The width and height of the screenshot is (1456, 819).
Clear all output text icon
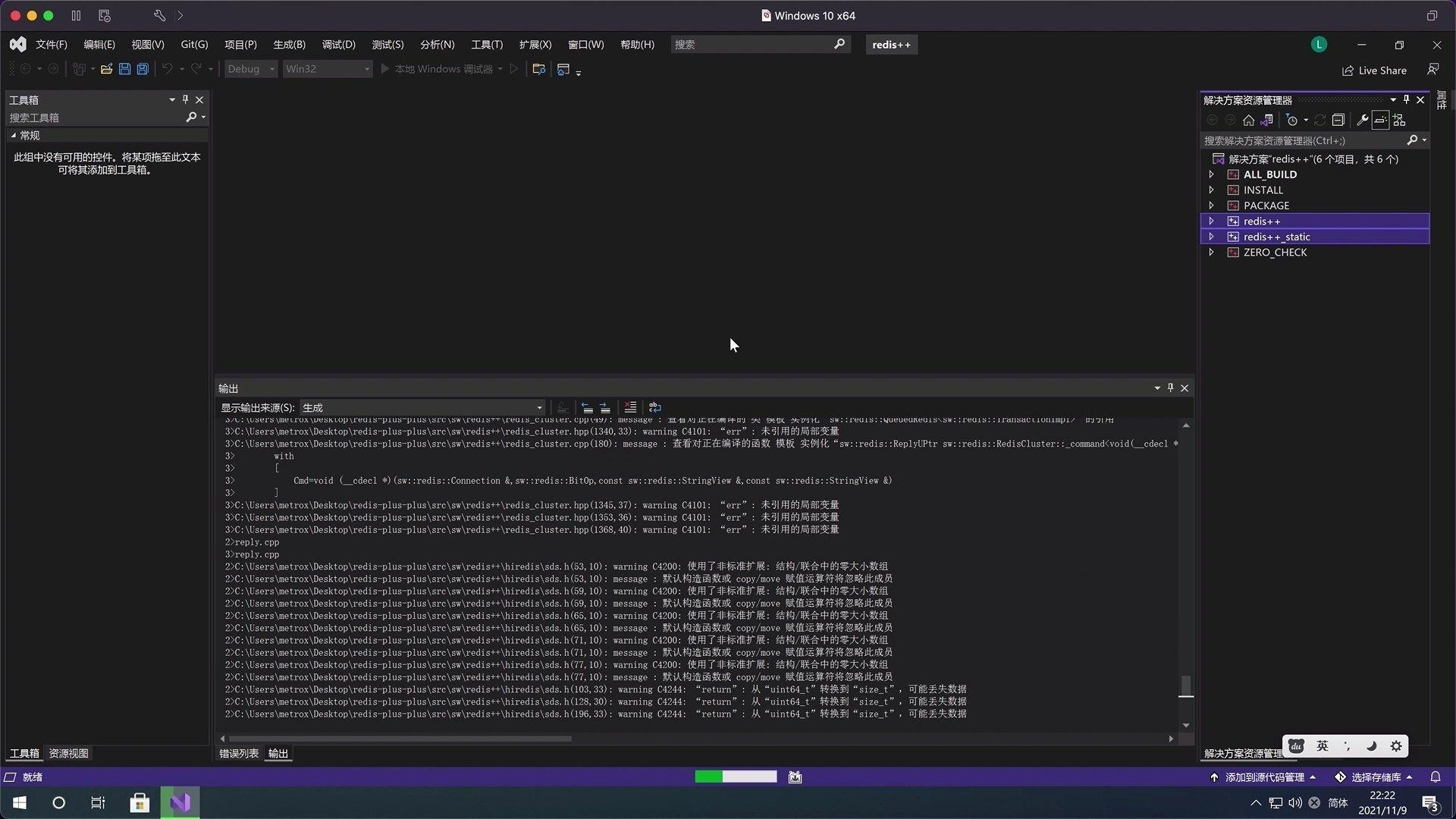pos(630,408)
